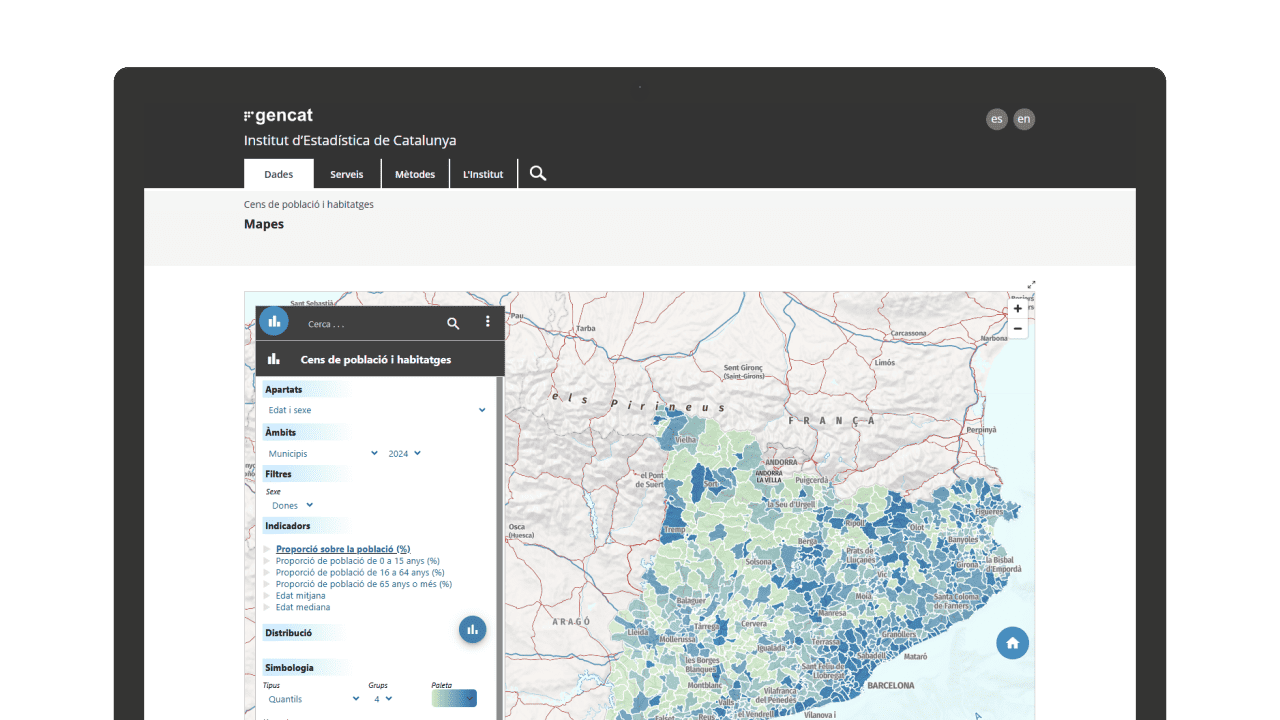
Task: Click the blue home icon on the map
Action: (1012, 643)
